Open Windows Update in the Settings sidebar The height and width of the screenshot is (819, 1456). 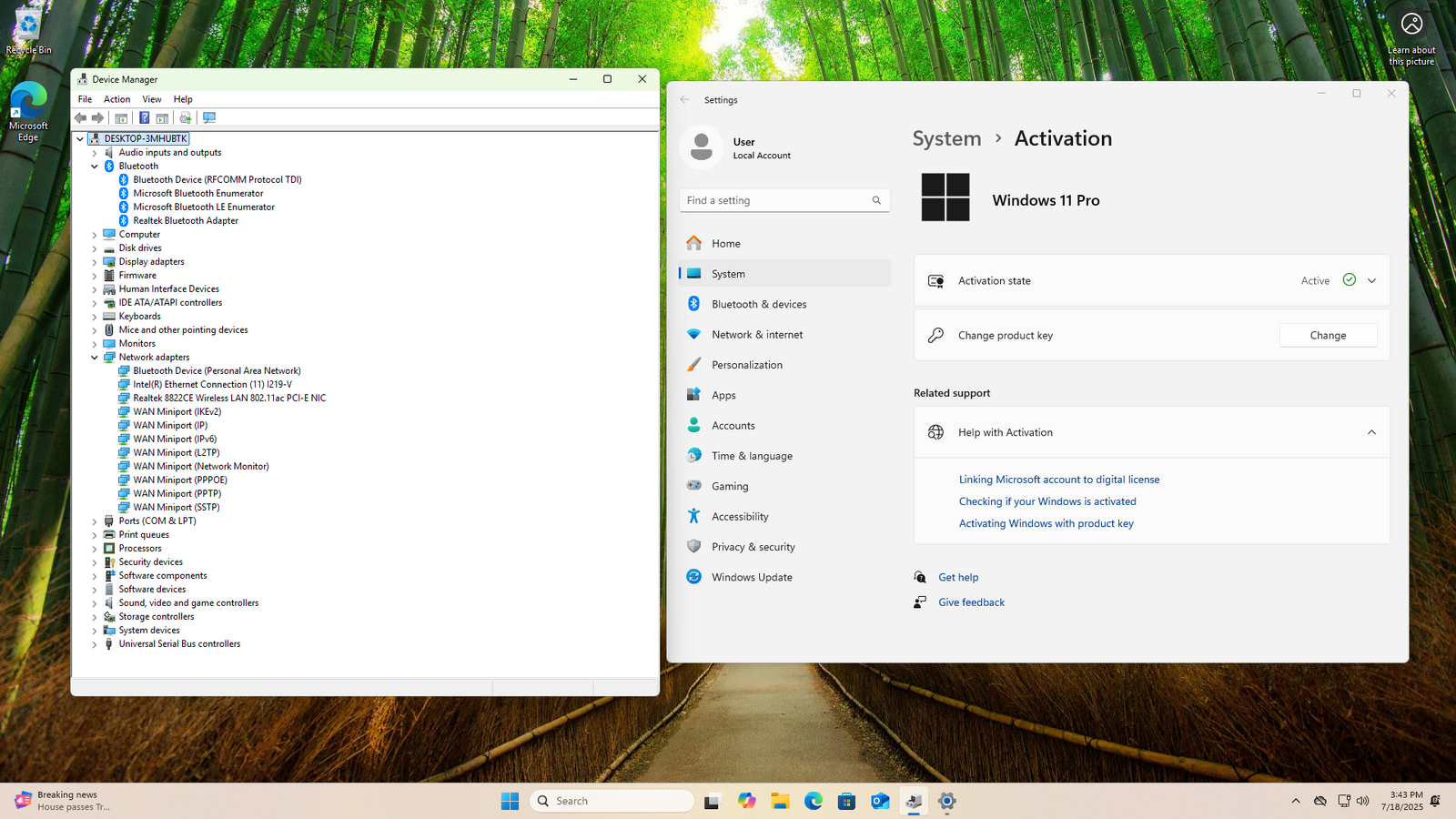tap(751, 578)
